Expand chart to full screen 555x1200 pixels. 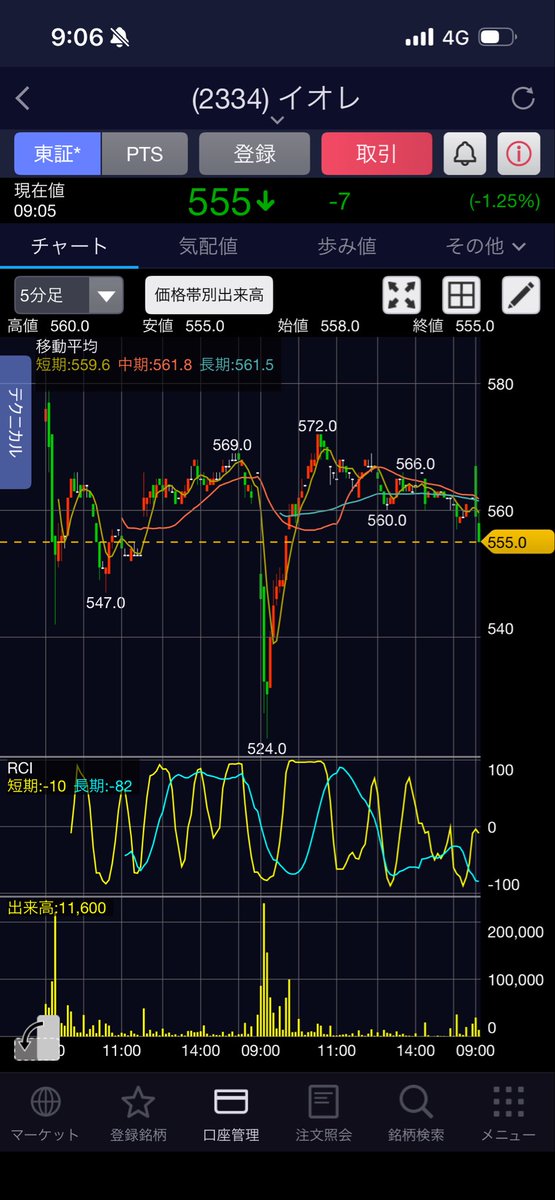402,295
